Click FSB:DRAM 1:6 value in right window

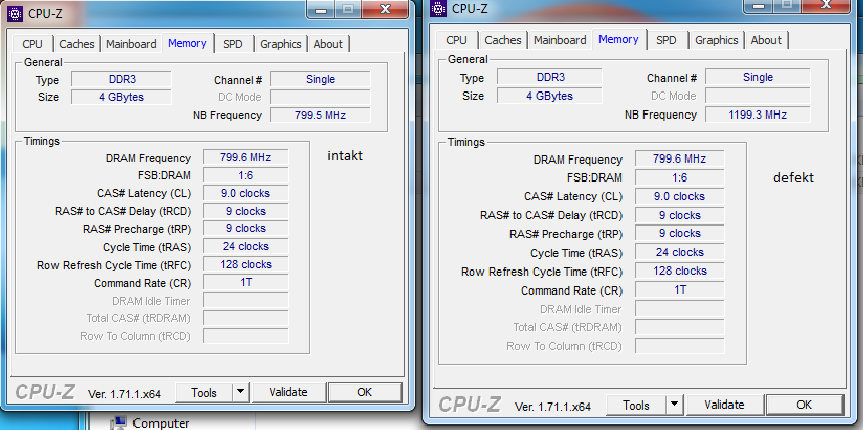679,178
